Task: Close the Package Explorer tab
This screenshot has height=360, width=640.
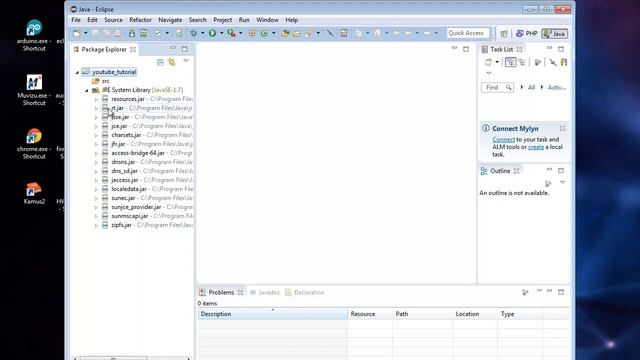Action: [x=133, y=49]
